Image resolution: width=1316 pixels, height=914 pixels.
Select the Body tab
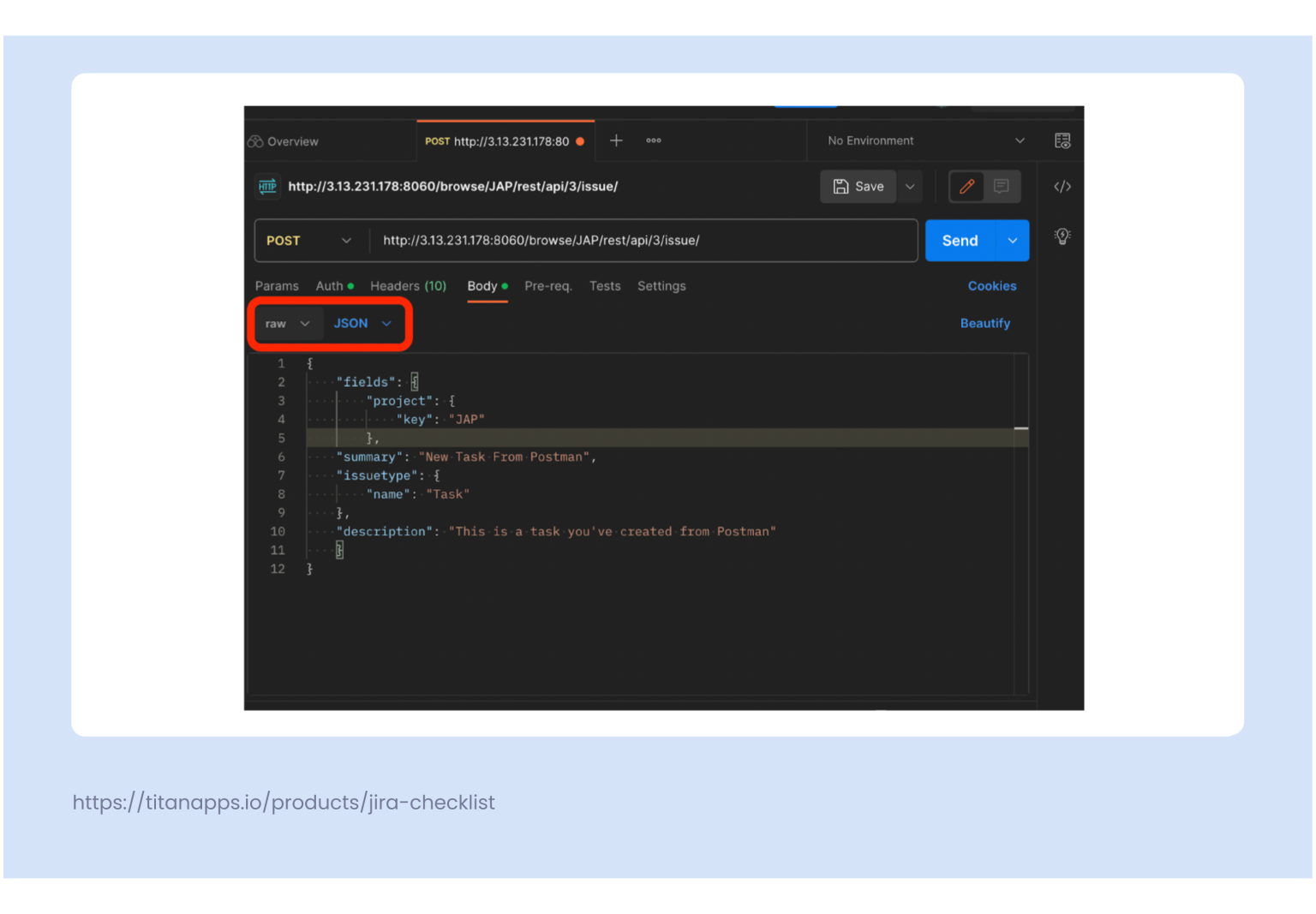(484, 286)
